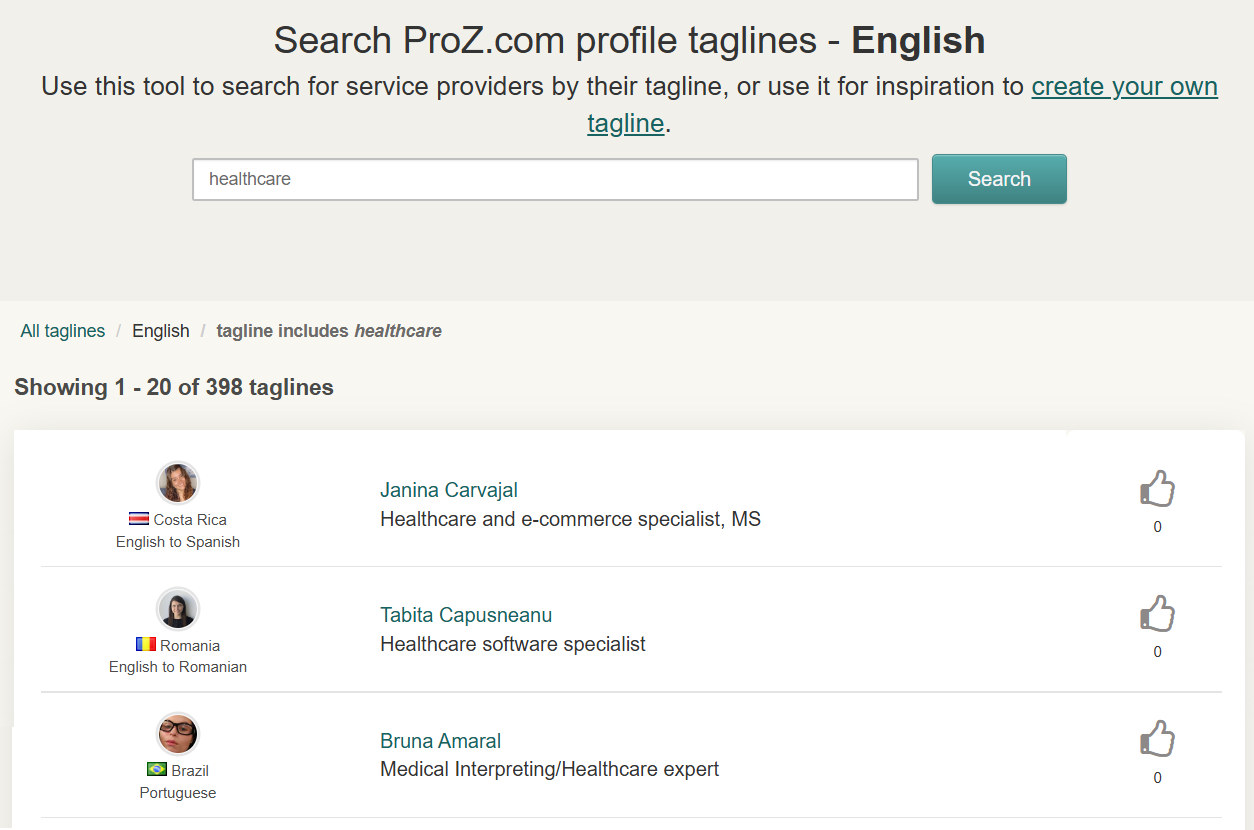The width and height of the screenshot is (1254, 830).
Task: Click 'tagline includes healthcare' breadcrumb text
Action: [x=329, y=331]
